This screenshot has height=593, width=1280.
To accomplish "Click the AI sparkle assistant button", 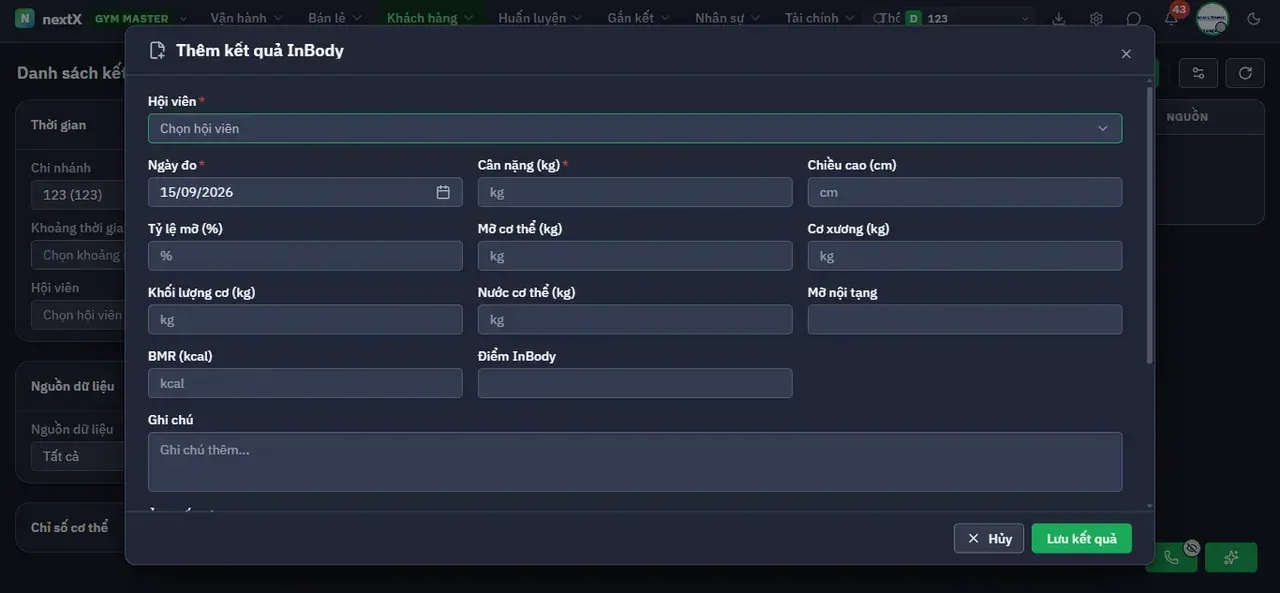I will click(1231, 557).
